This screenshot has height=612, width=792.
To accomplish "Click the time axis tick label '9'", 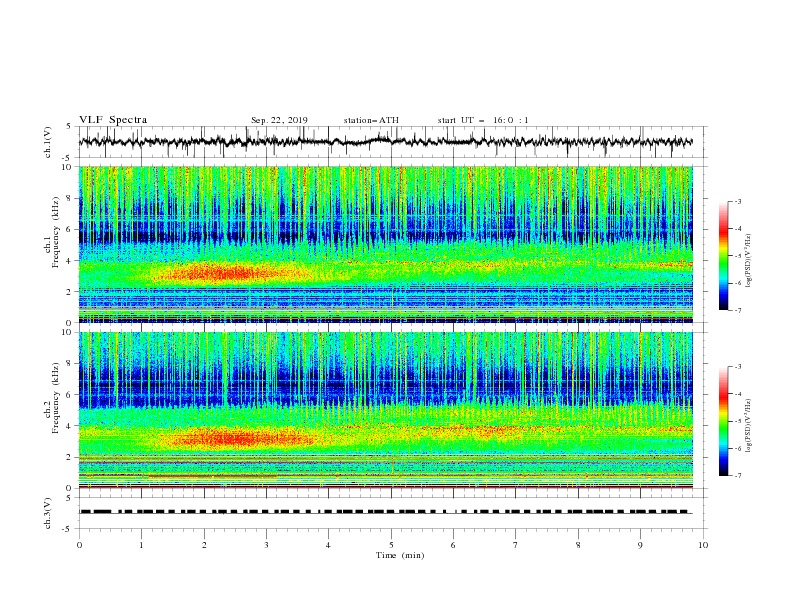I will (x=640, y=545).
